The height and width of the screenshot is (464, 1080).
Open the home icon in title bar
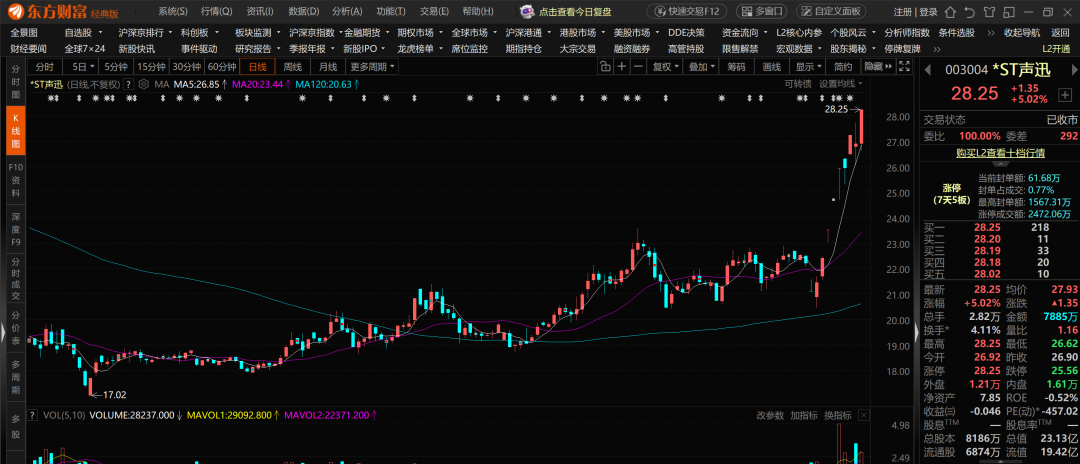pos(951,12)
